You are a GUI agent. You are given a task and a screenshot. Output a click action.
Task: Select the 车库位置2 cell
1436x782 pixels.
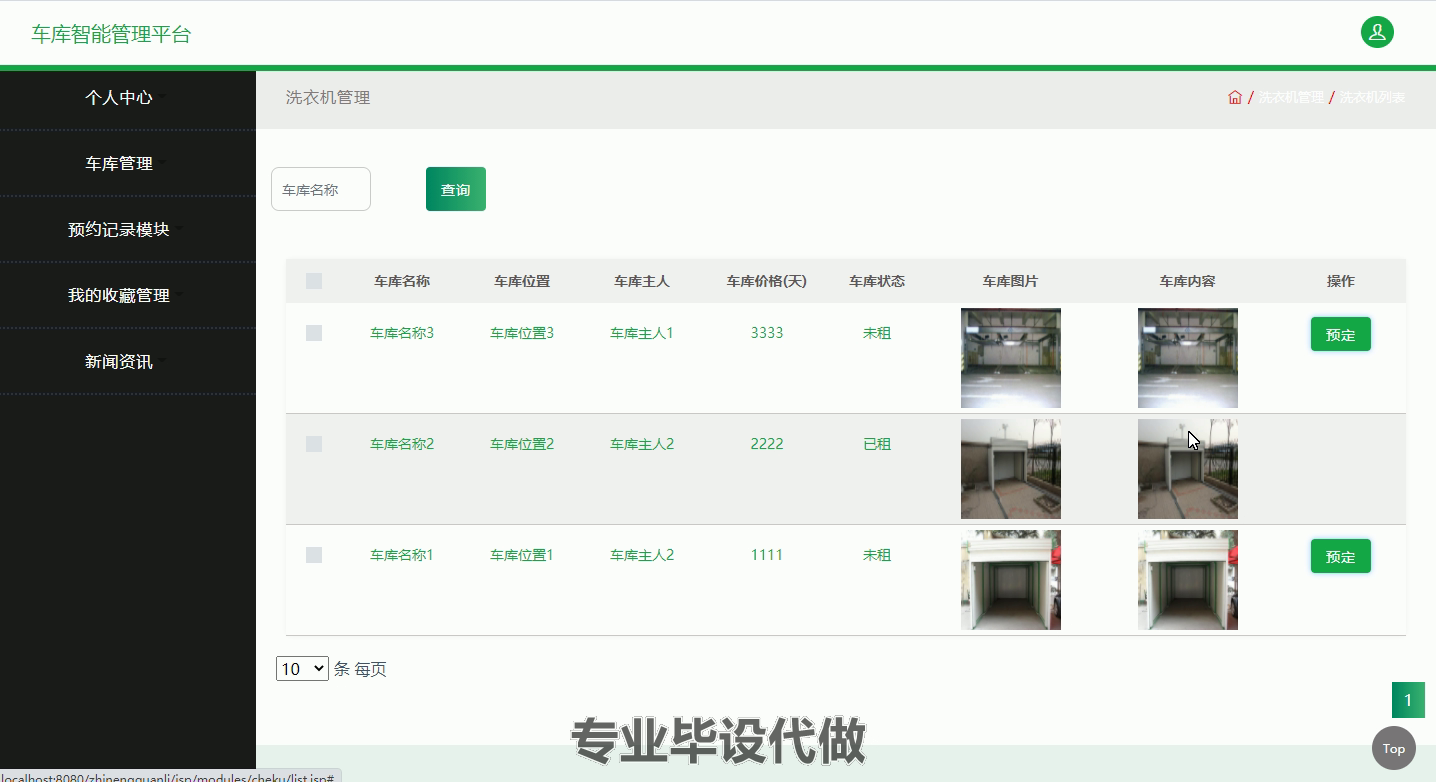coord(522,444)
